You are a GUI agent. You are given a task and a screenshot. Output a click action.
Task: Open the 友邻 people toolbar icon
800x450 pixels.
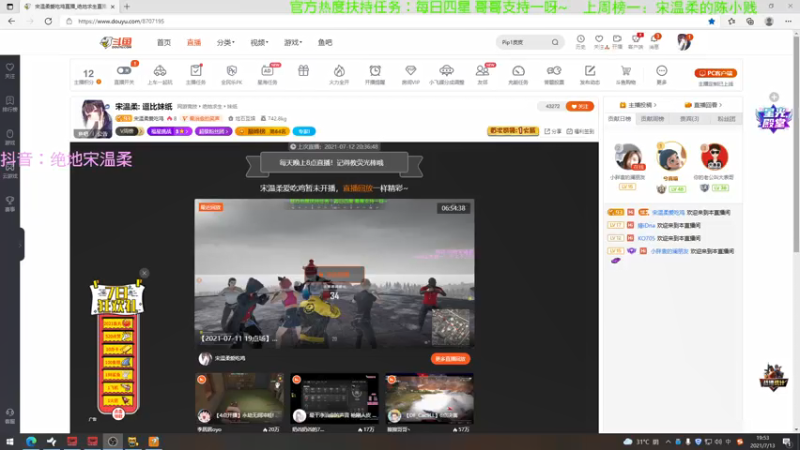482,74
